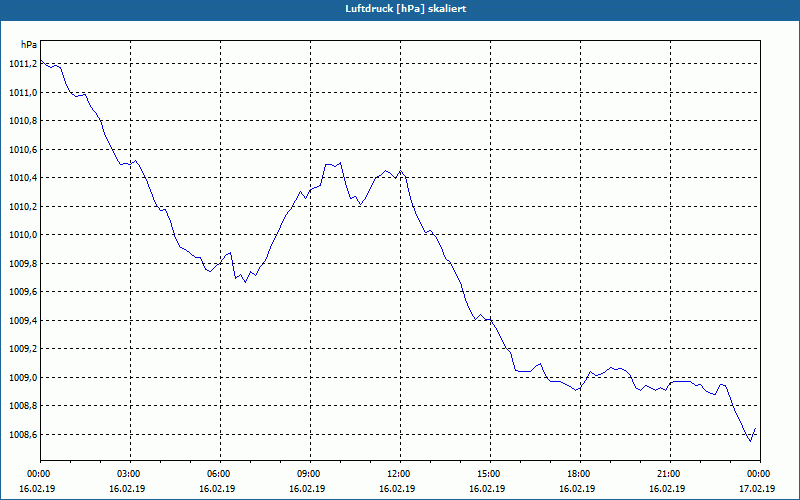
Task: Click the 1010,6 y-axis value
Action: tap(23, 149)
